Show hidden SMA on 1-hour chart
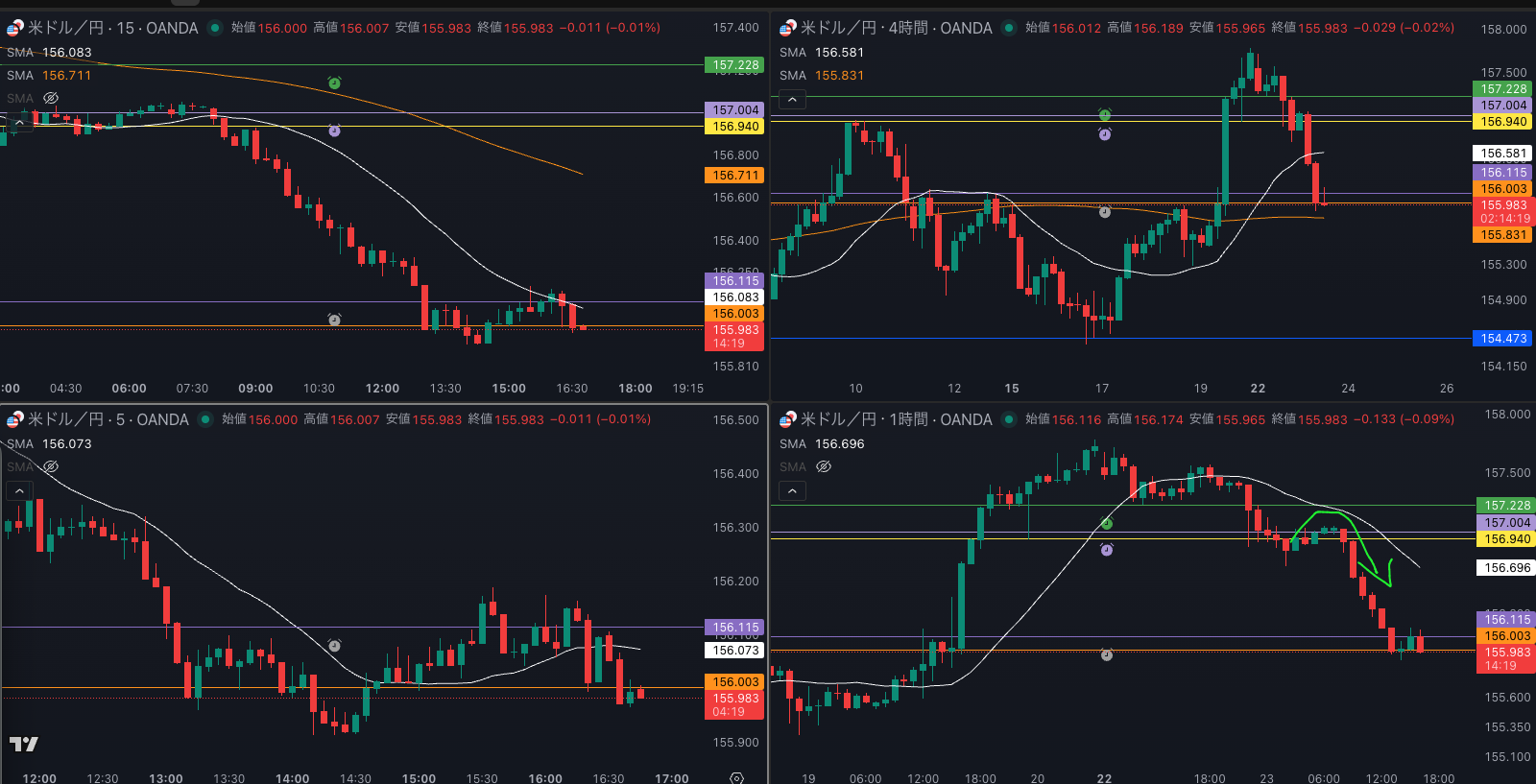Viewport: 1536px width, 784px height. 823,466
